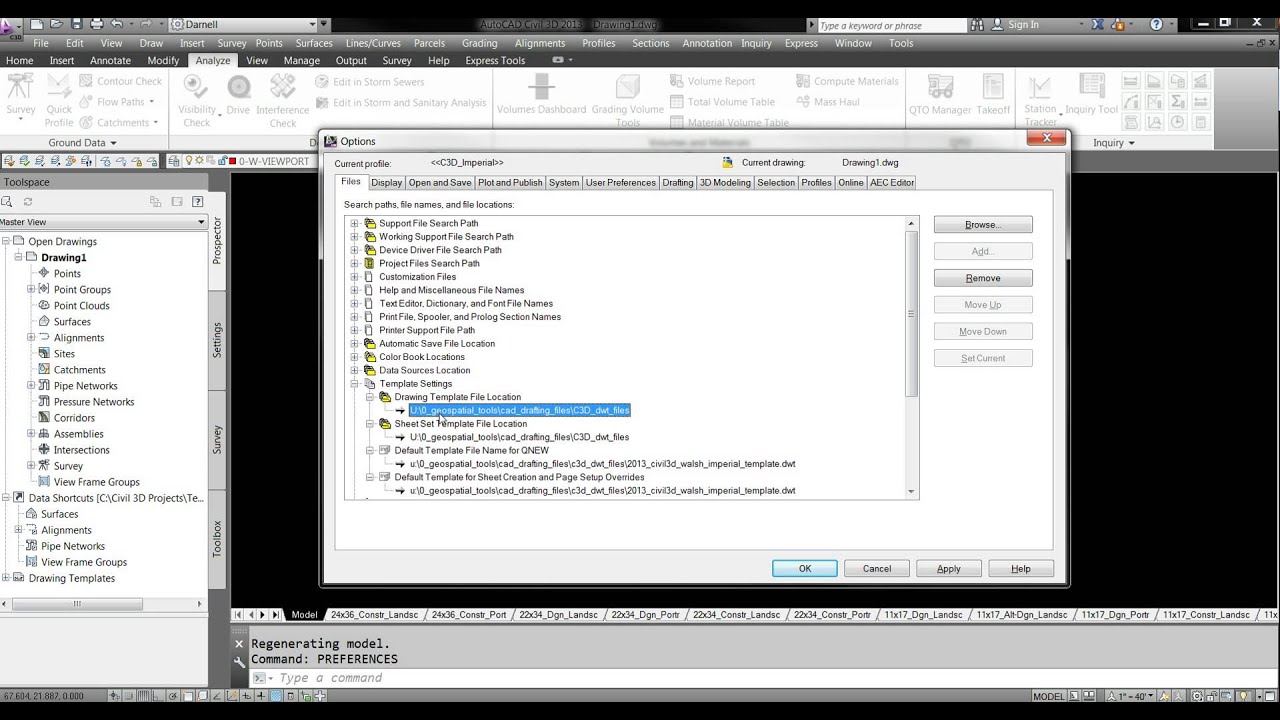Switch to the Plot and Publish tab
This screenshot has width=1280, height=720.
(510, 182)
